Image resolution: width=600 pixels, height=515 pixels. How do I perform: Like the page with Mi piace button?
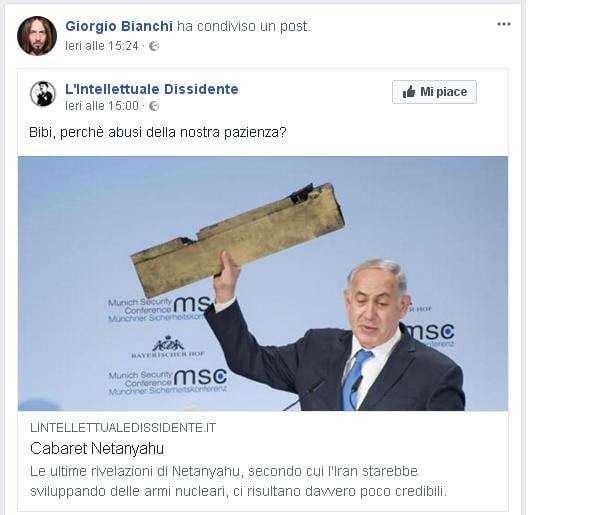coord(434,92)
